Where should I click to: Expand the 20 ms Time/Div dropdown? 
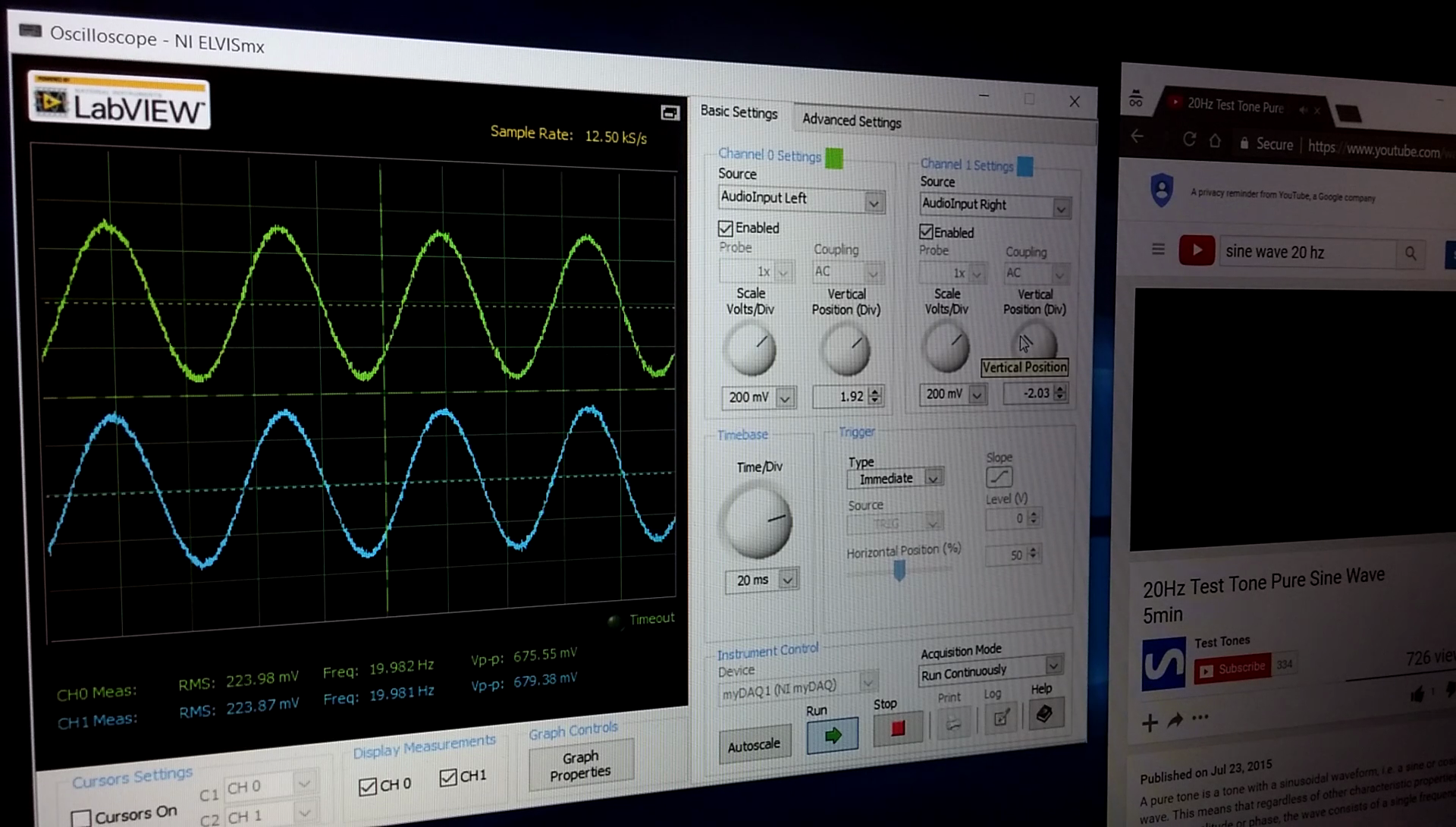tap(788, 580)
